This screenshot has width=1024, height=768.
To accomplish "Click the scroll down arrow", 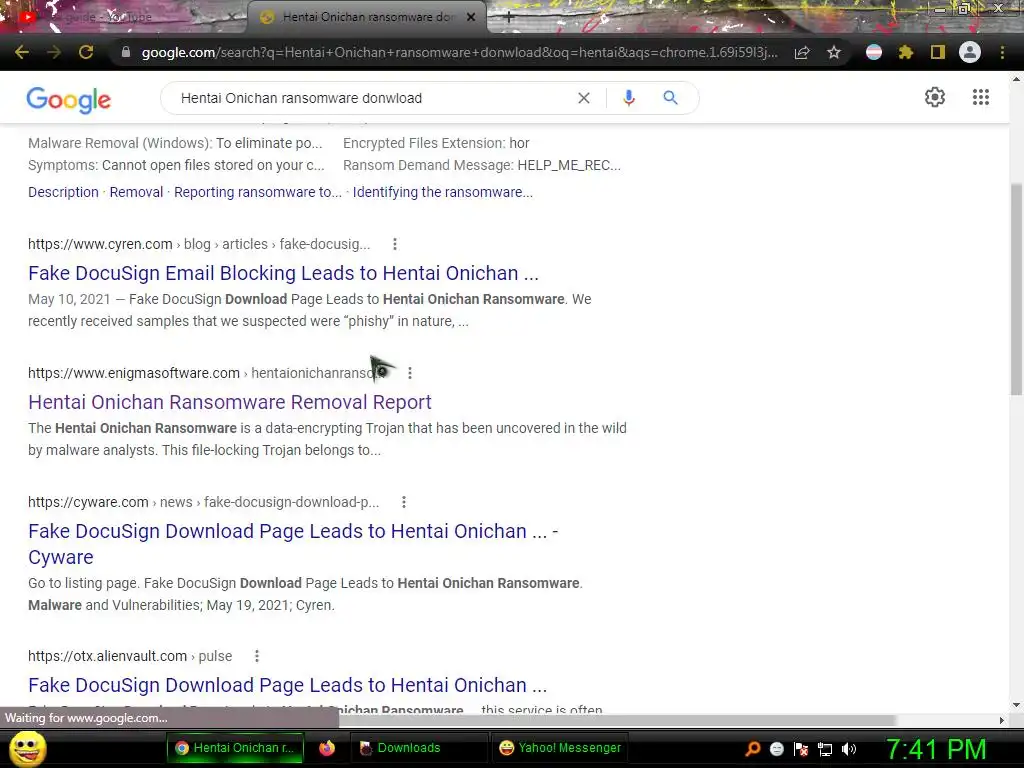I will pyautogui.click(x=1016, y=705).
